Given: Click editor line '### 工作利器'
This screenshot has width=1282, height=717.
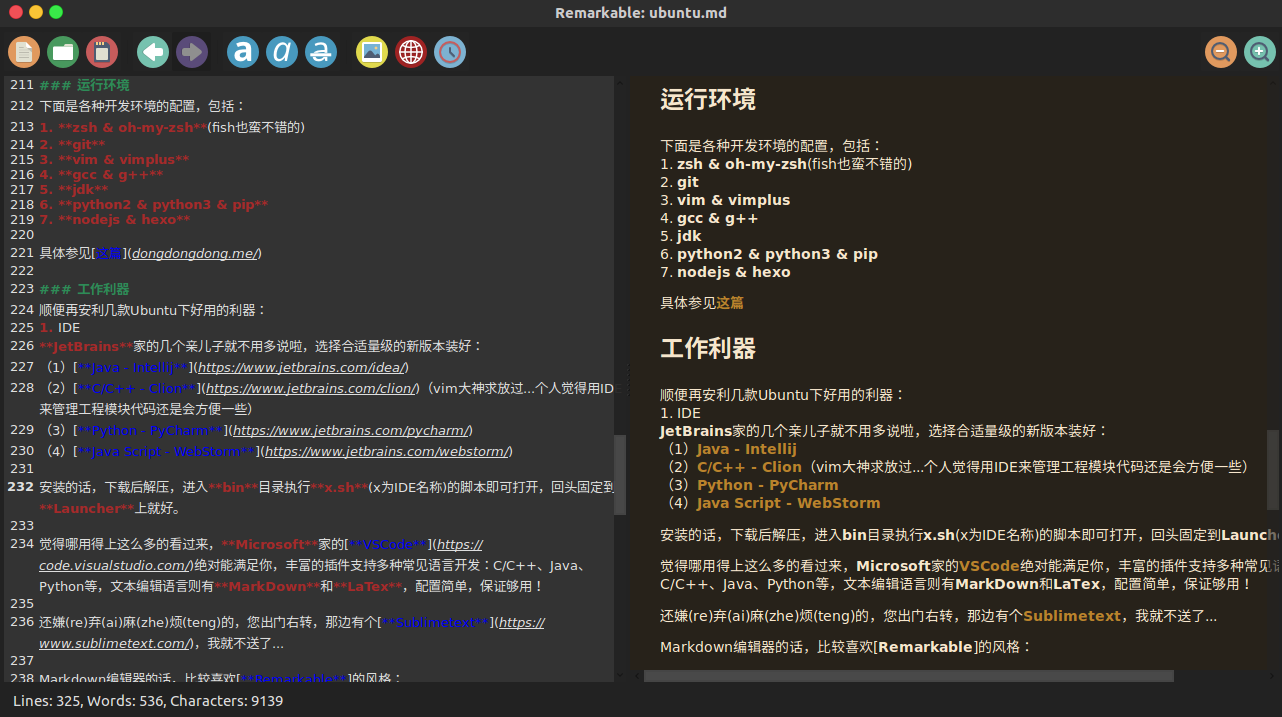Looking at the screenshot, I should click(85, 289).
